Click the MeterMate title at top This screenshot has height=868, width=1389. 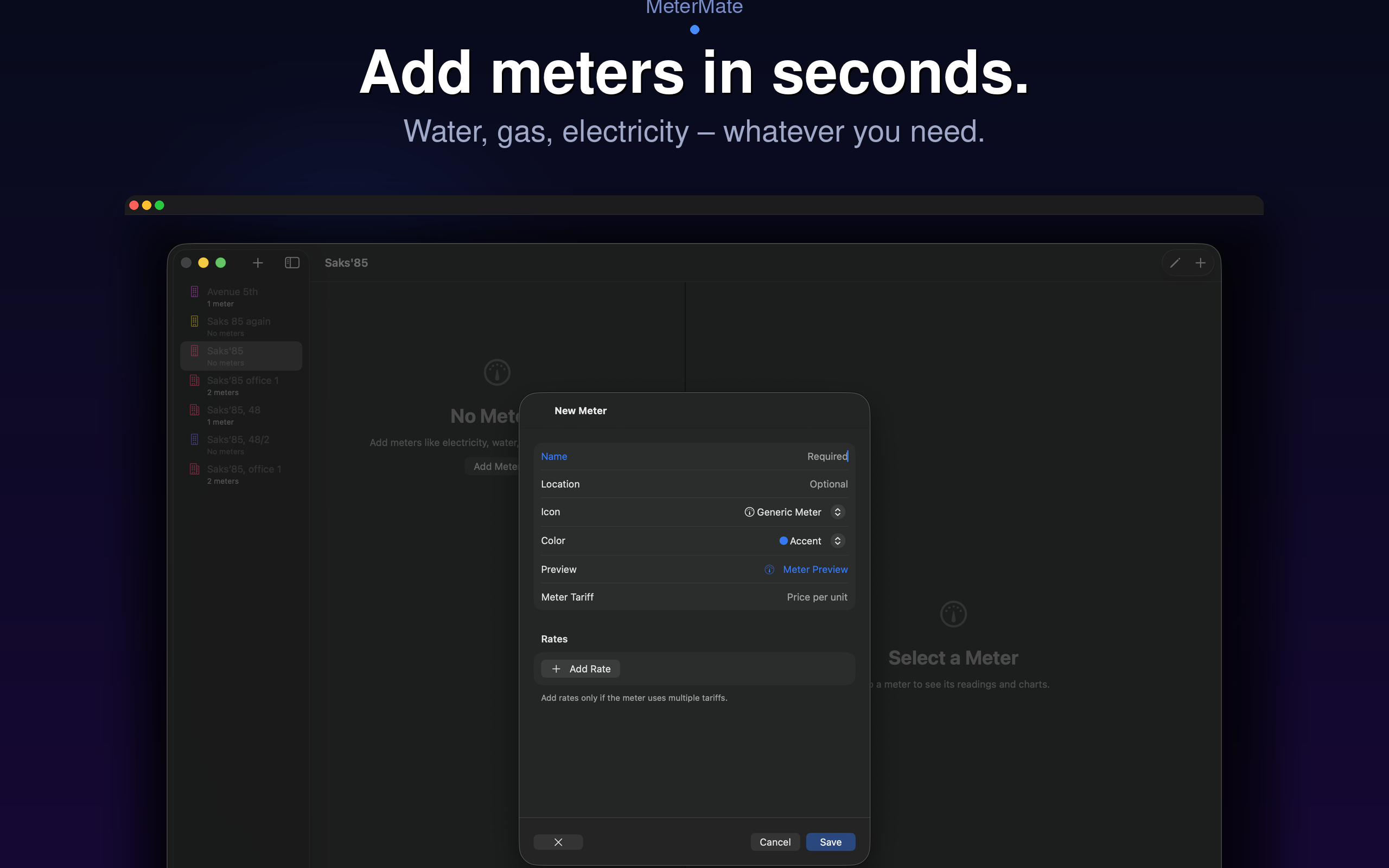694,7
